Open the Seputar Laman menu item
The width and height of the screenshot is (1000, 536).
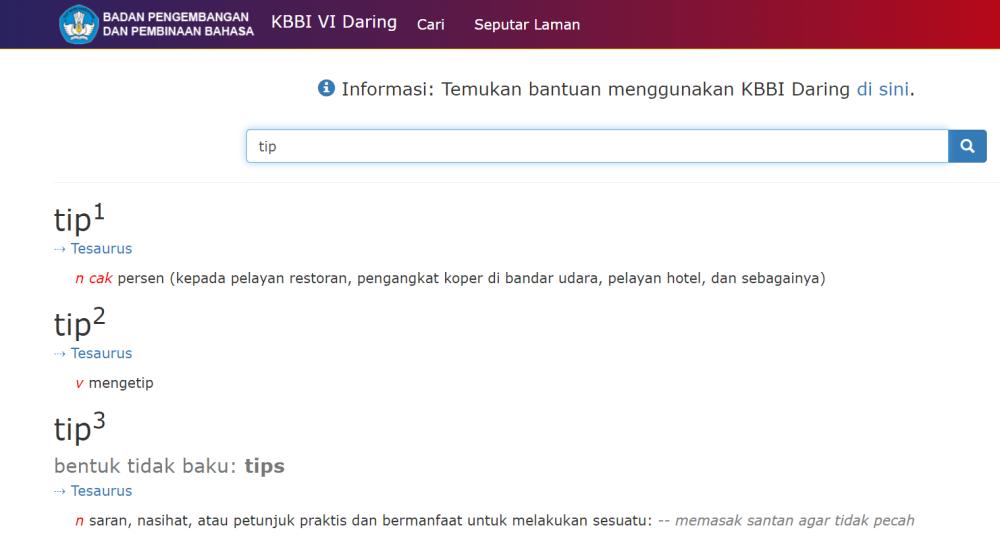[x=527, y=25]
